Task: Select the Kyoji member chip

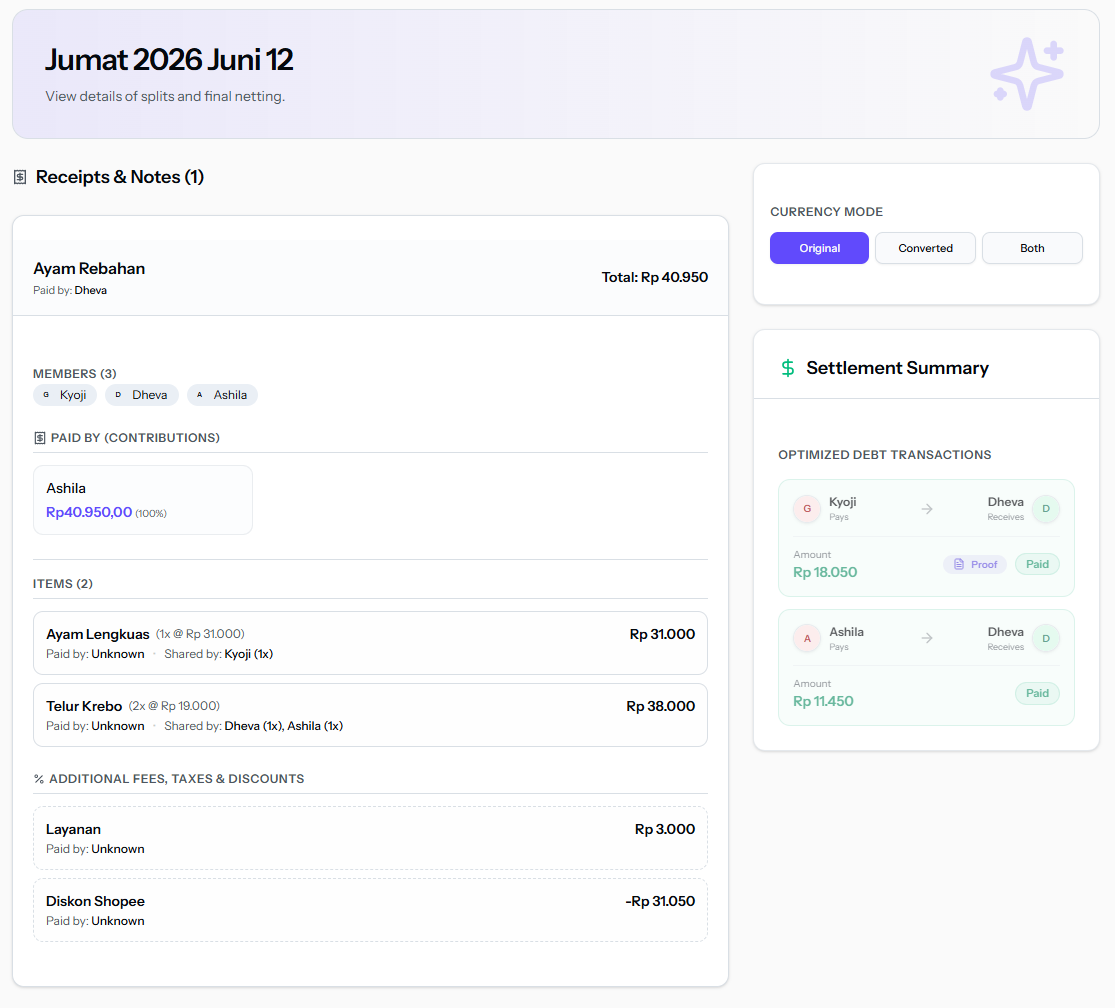Action: 65,395
